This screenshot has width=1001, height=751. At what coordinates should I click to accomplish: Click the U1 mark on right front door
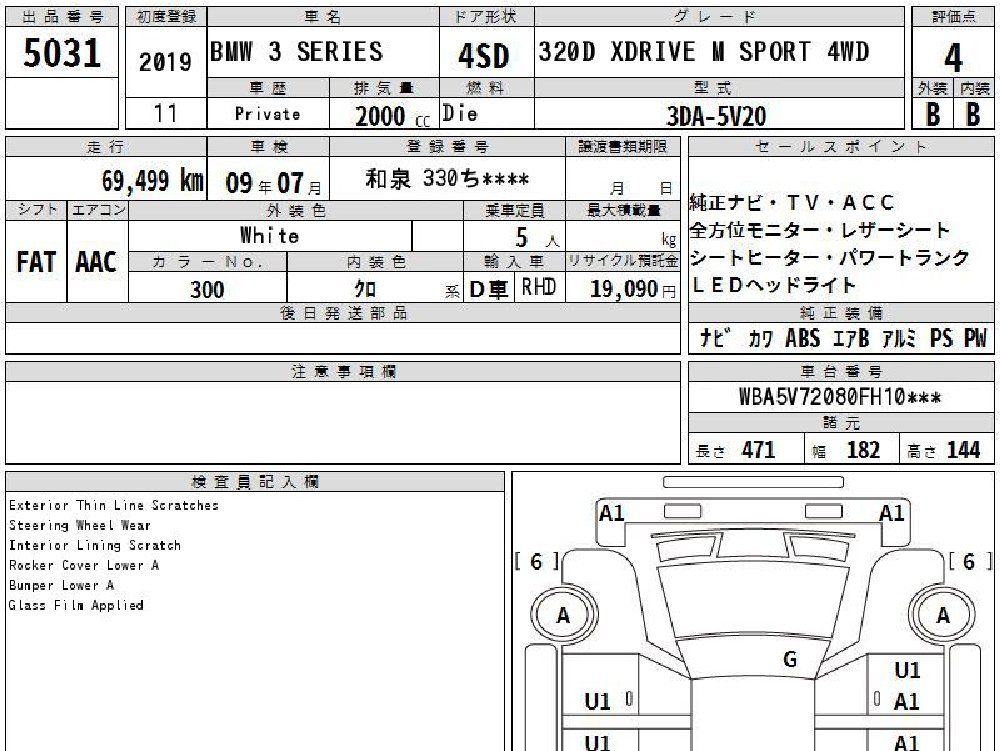907,670
